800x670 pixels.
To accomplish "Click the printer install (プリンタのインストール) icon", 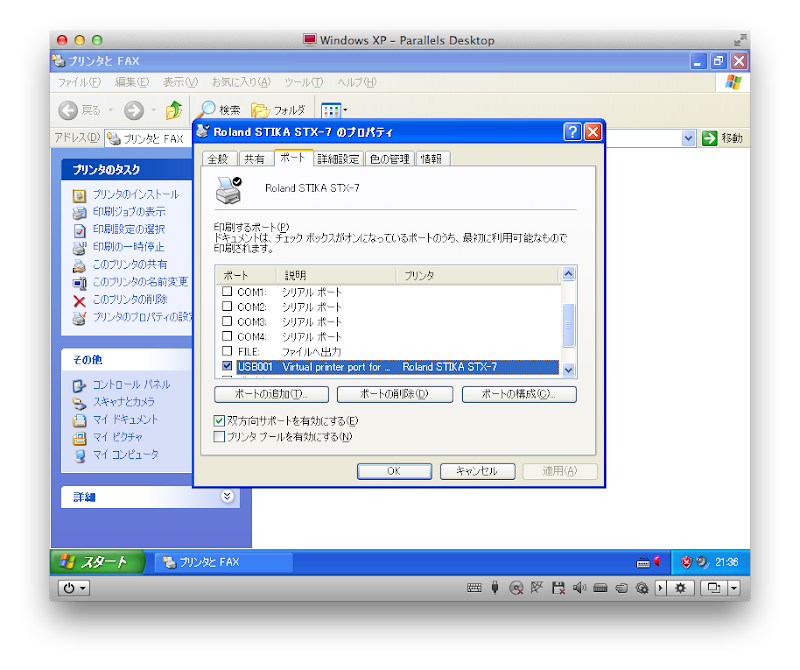I will click(79, 195).
